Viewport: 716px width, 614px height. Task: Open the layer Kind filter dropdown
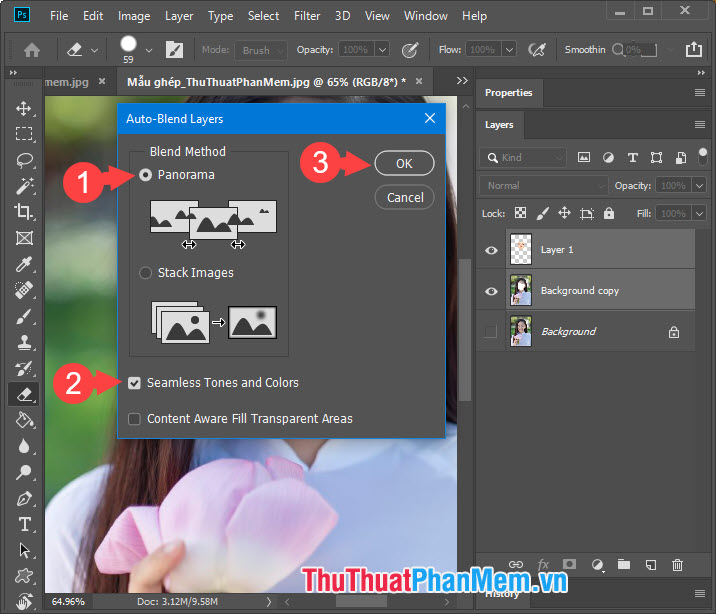[x=523, y=157]
